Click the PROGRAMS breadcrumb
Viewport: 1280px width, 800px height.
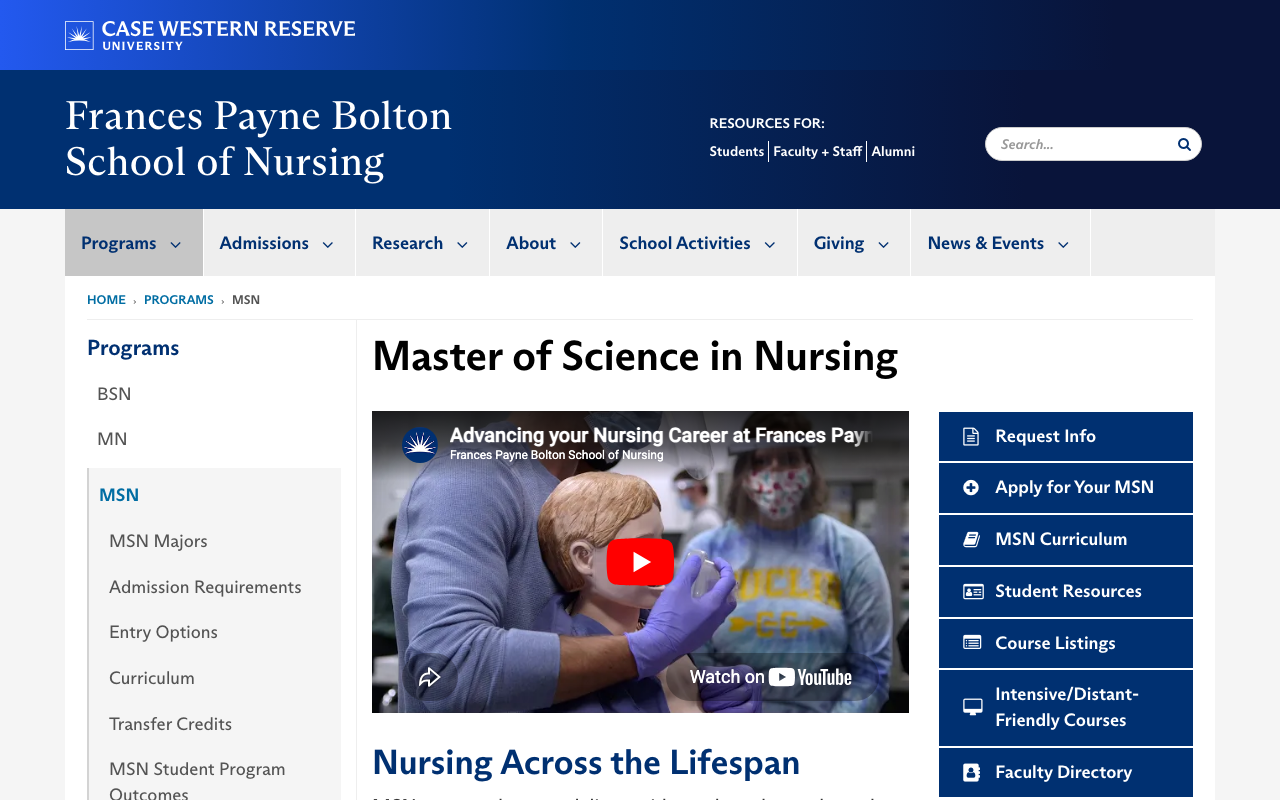pos(179,300)
